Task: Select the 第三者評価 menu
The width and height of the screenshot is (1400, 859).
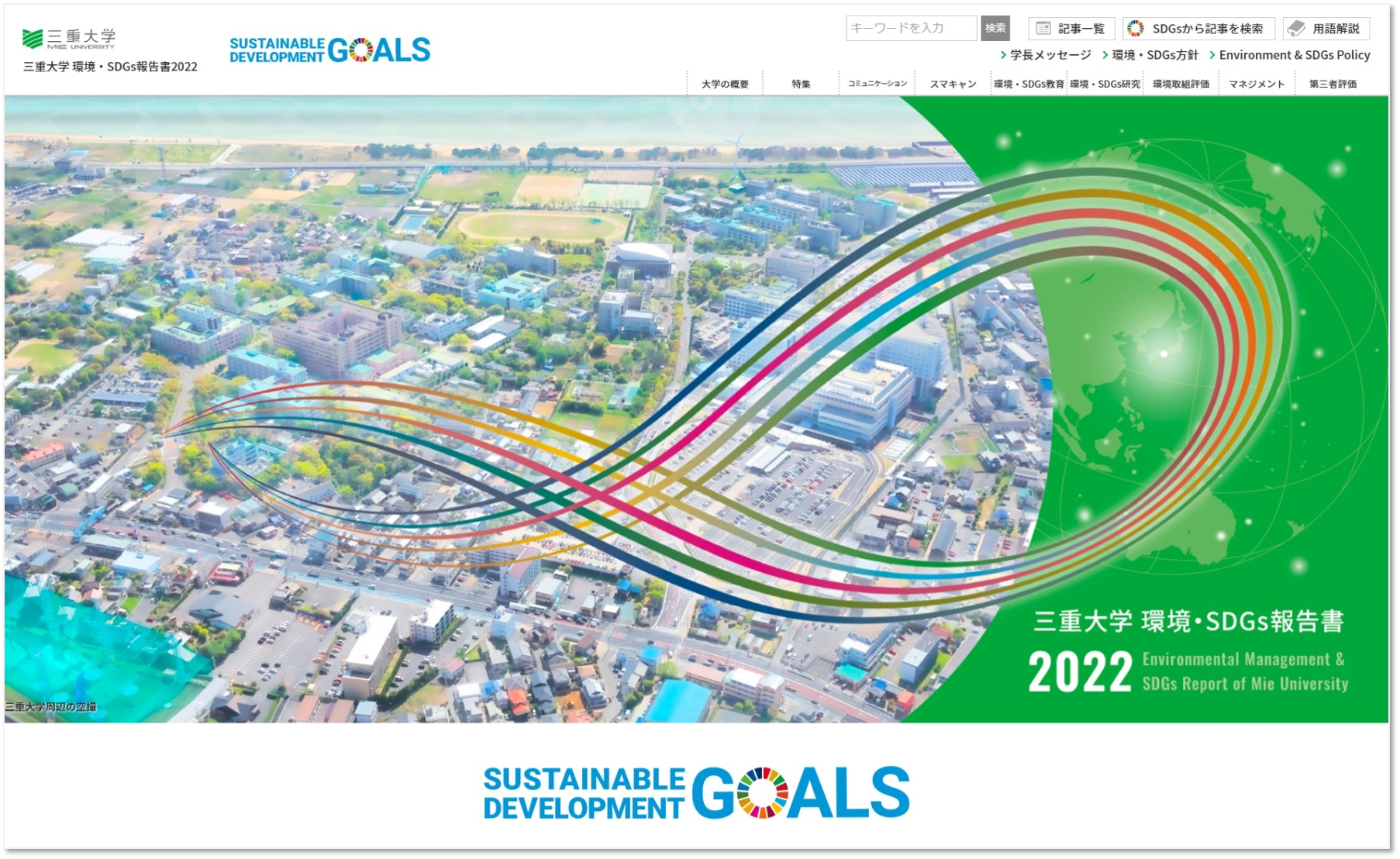Action: pos(1333,84)
